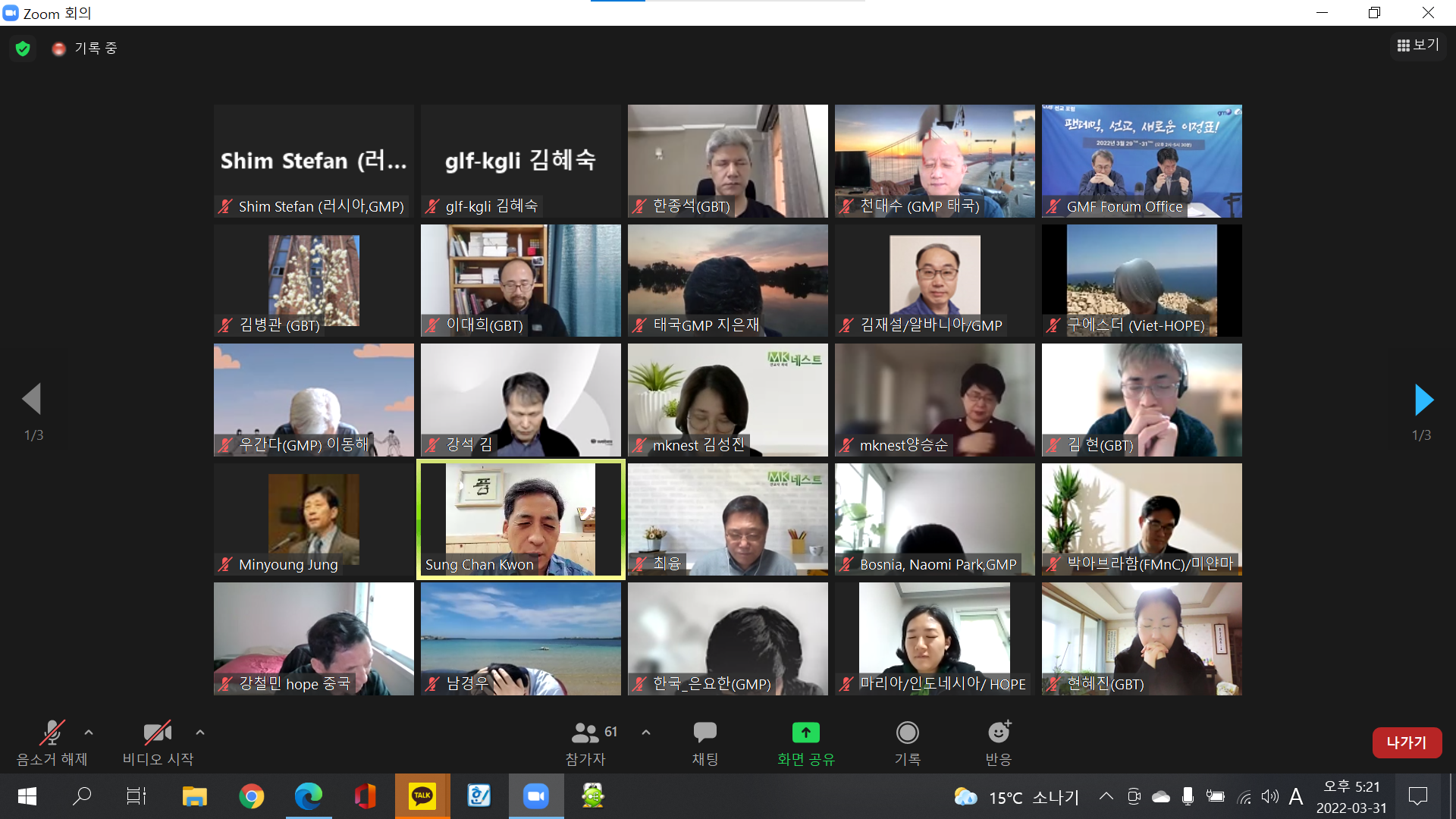Click the leave (나가기) meeting button

[x=1406, y=742]
